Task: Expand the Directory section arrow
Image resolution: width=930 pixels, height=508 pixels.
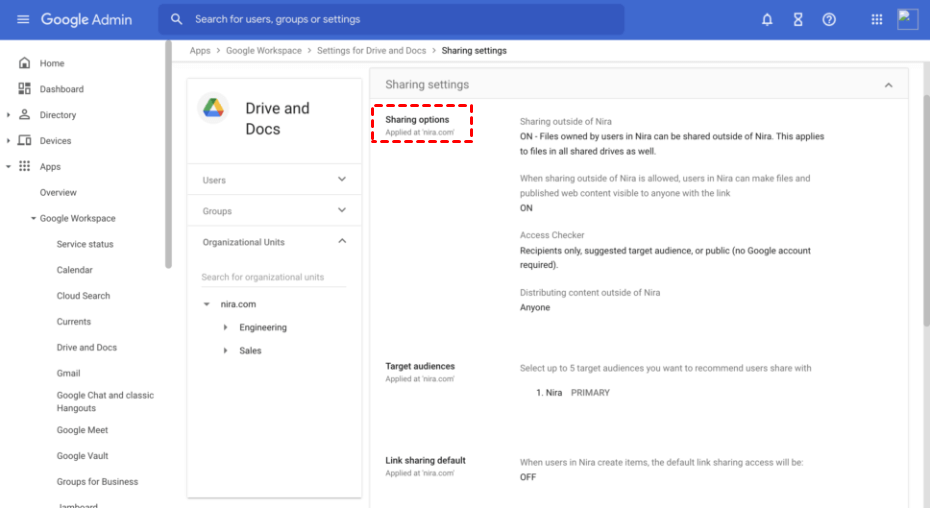Action: 9,115
